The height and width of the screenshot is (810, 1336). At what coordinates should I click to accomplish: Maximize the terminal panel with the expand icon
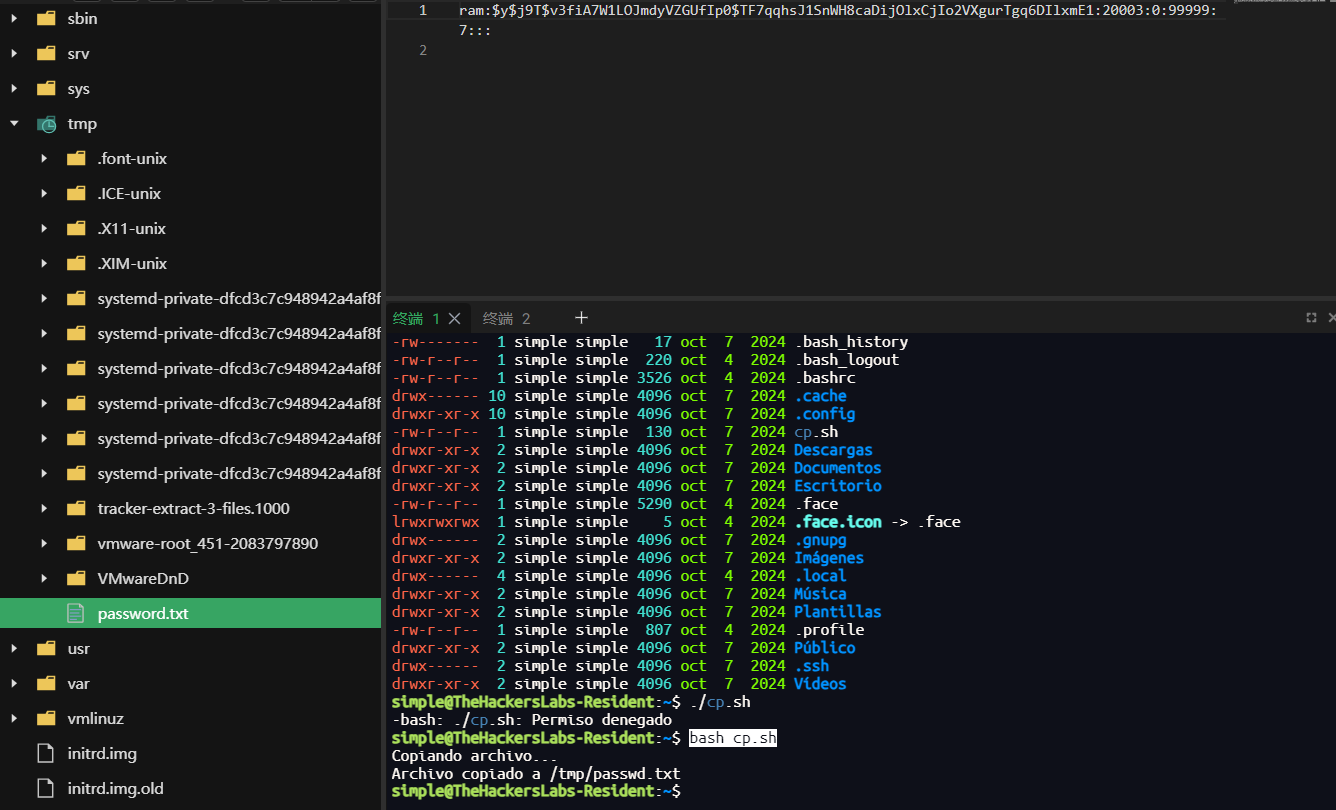coord(1311,318)
